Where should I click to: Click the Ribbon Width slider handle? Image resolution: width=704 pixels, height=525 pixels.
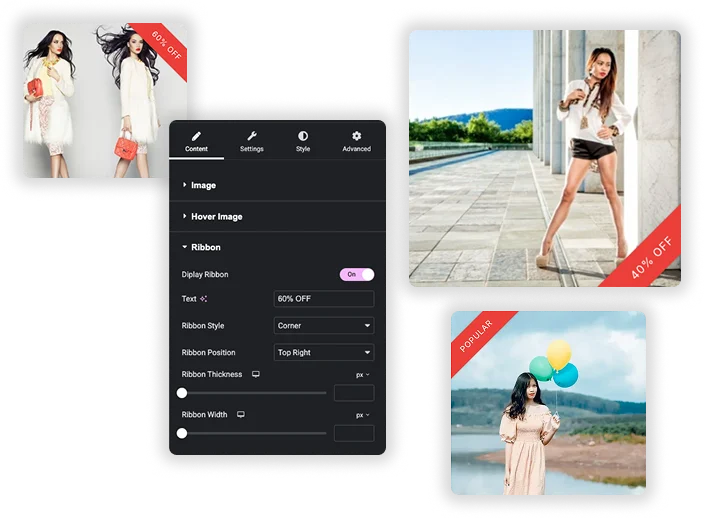coord(182,433)
